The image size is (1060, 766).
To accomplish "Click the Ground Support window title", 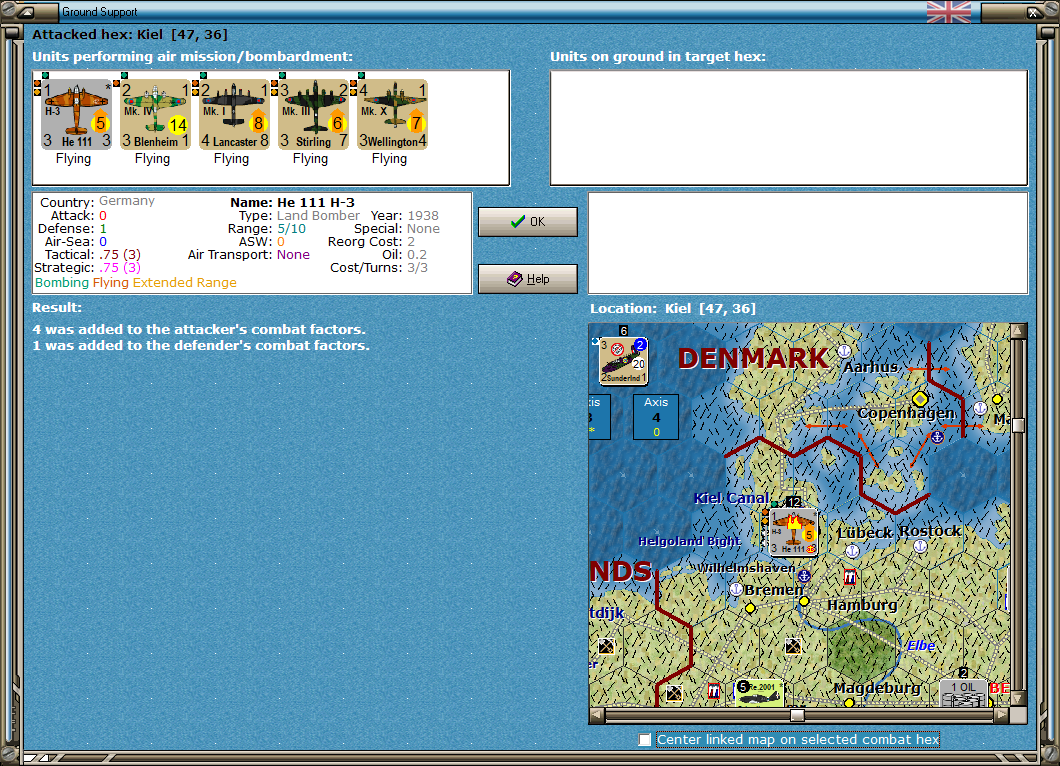I will pos(99,11).
